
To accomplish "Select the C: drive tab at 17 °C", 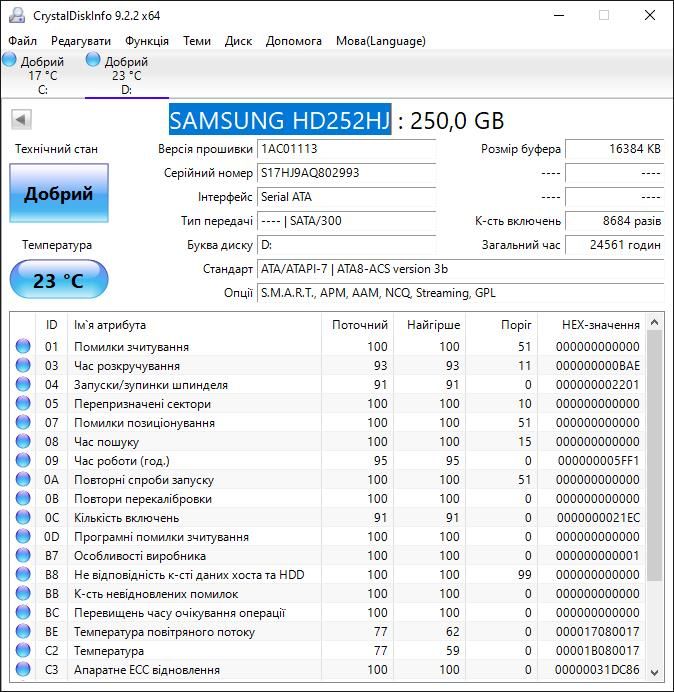I will coord(42,74).
